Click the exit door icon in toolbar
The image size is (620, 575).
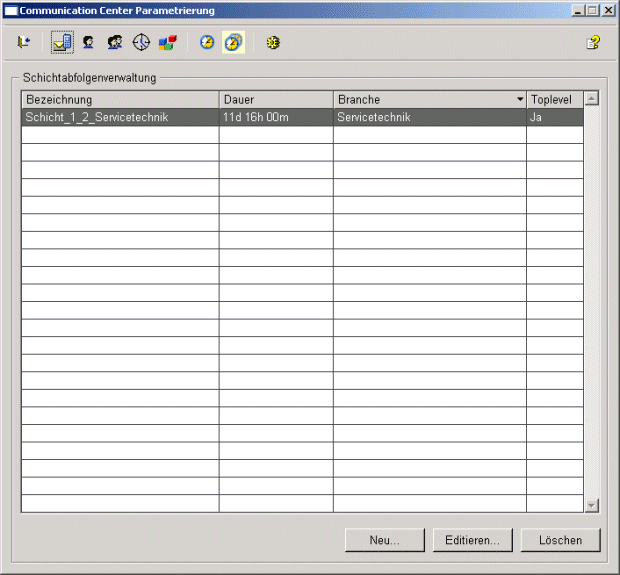point(24,43)
